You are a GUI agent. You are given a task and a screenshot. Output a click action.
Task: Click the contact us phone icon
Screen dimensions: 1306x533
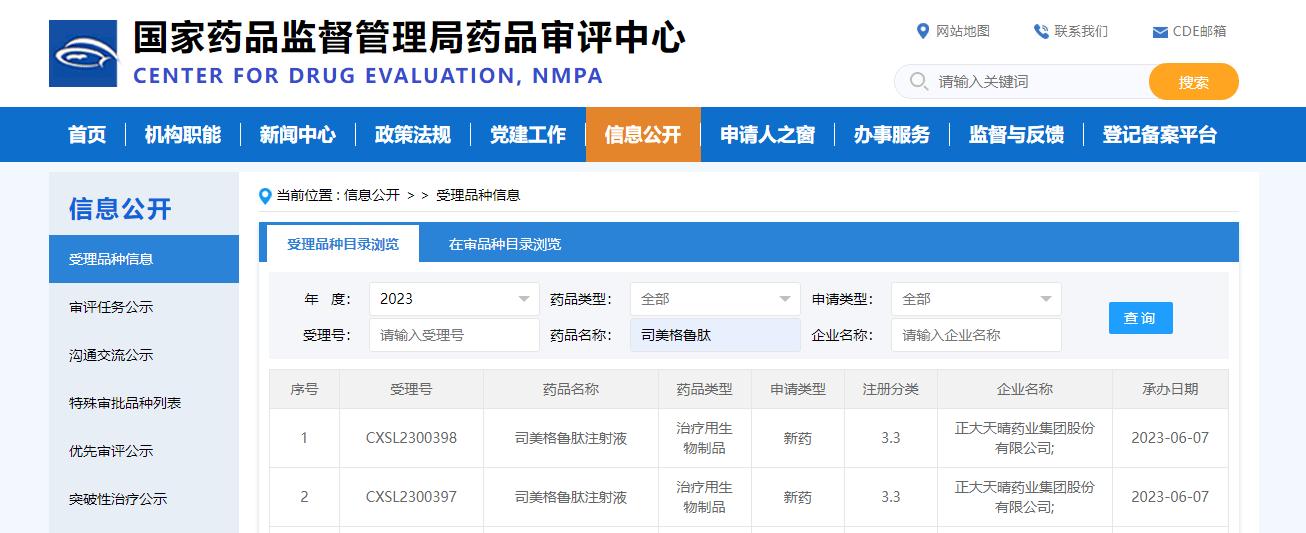click(1041, 31)
